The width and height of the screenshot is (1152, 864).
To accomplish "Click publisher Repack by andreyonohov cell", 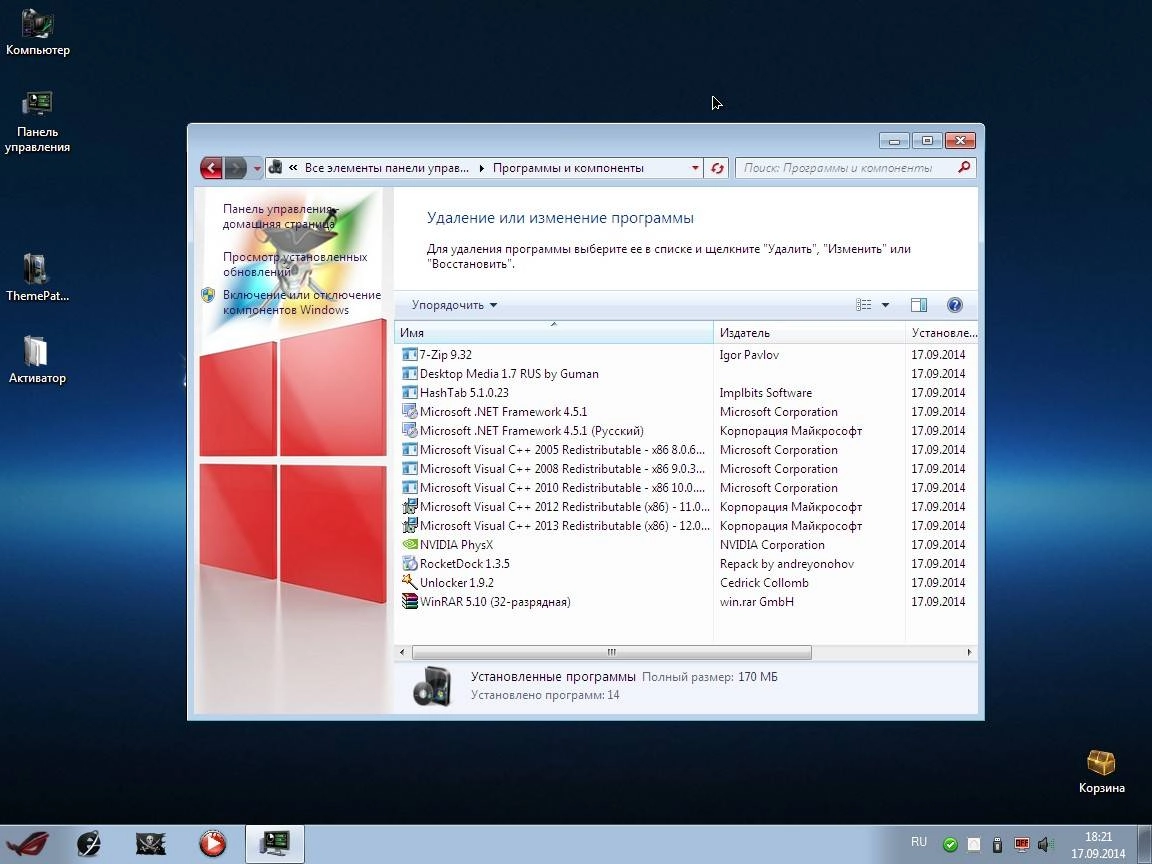I will [x=786, y=564].
